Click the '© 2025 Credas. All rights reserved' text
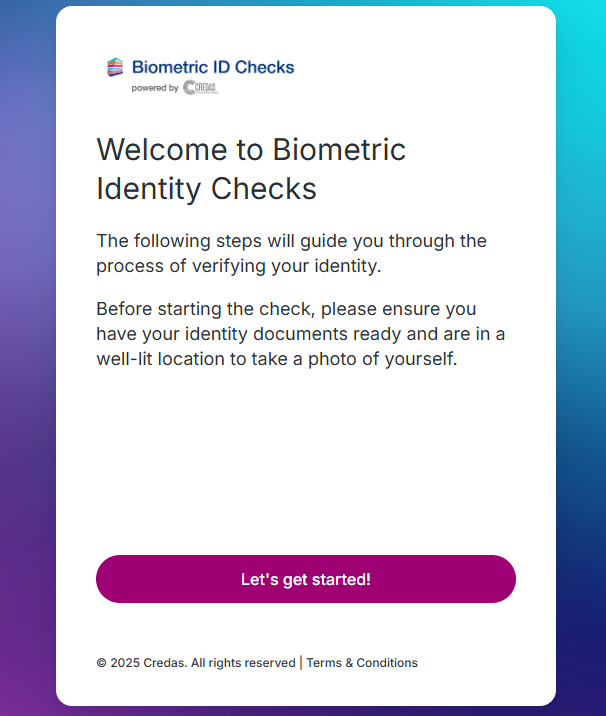606x716 pixels. 196,663
